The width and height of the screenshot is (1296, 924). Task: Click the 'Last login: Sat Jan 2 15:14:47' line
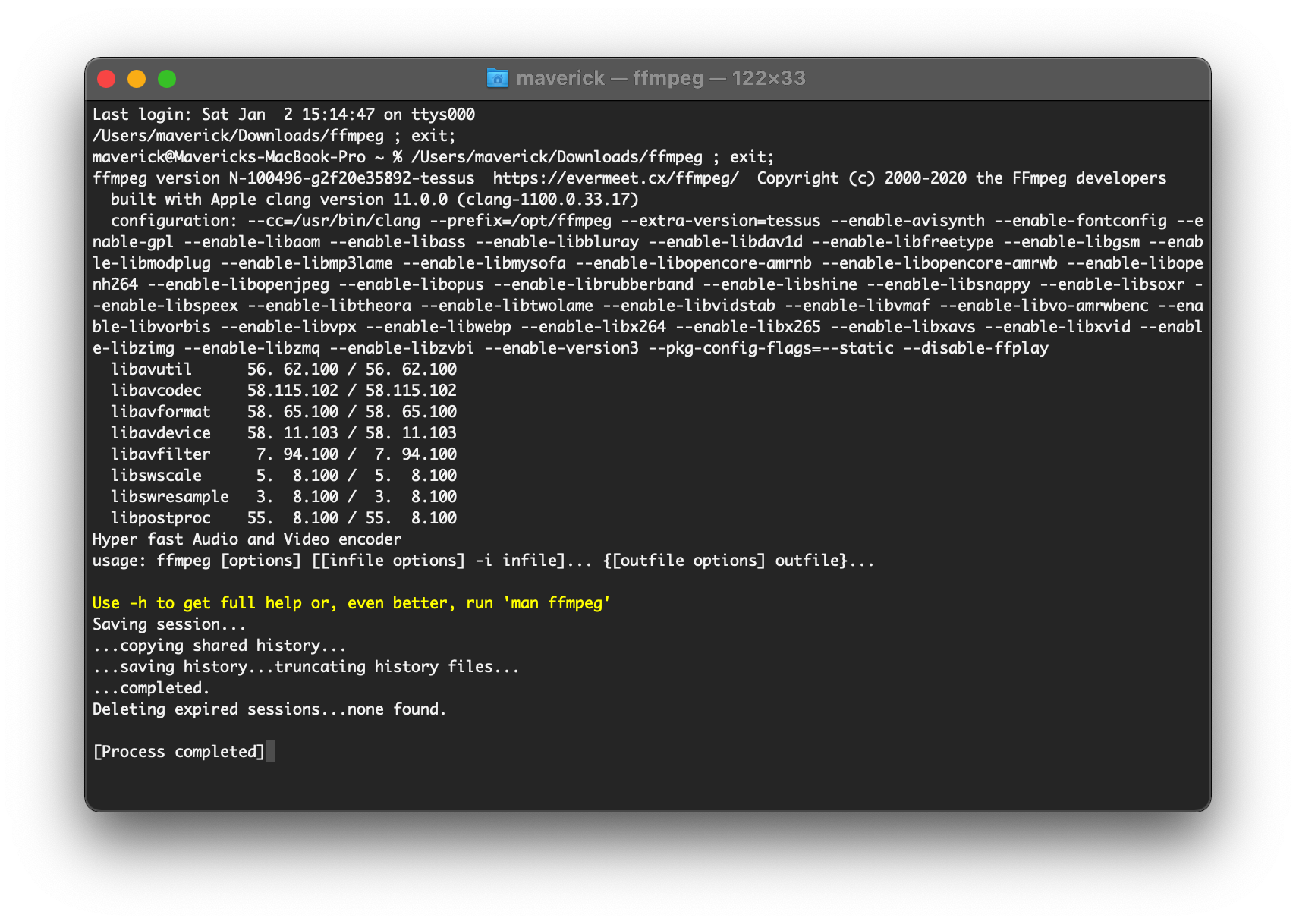[284, 115]
